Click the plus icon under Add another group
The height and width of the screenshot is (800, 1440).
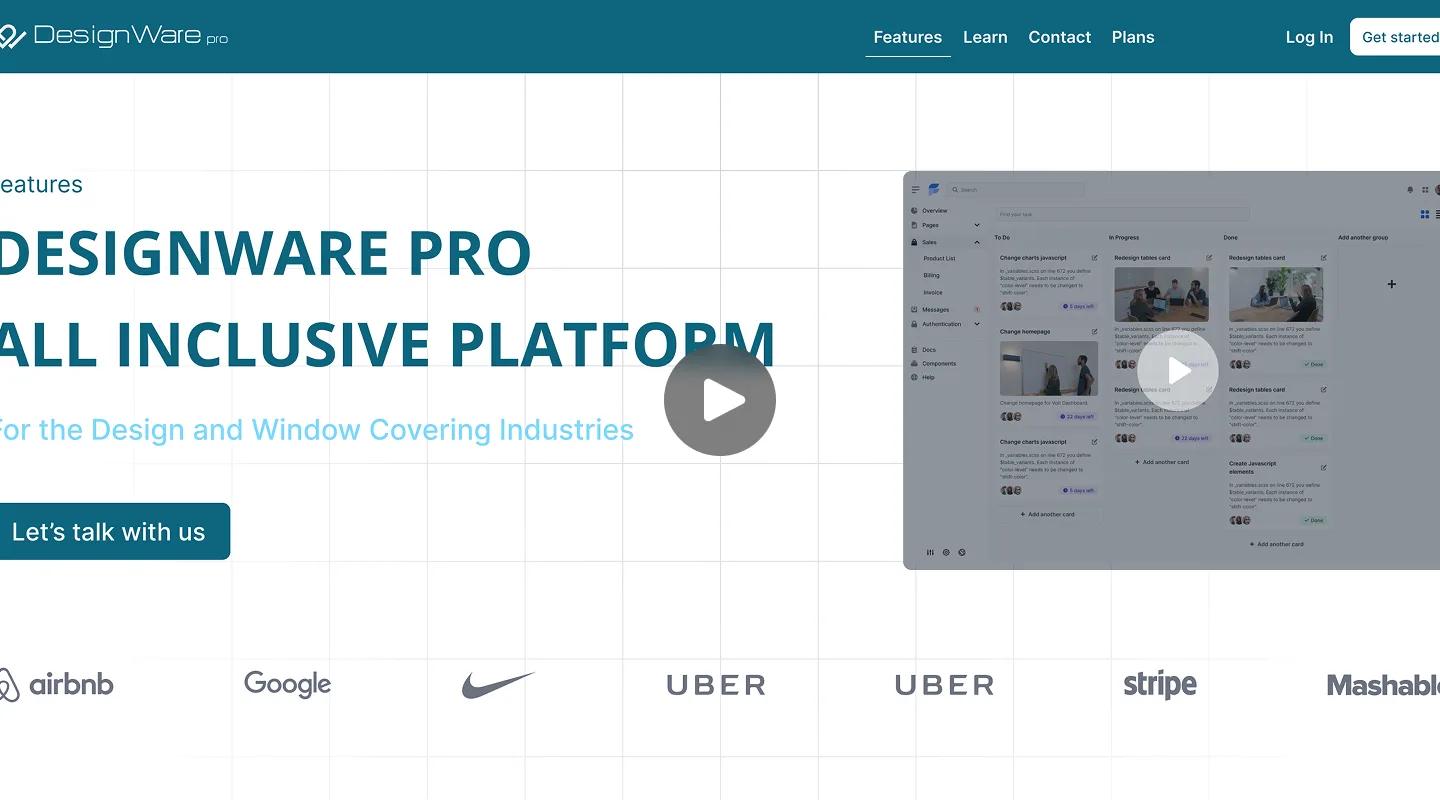pyautogui.click(x=1391, y=284)
